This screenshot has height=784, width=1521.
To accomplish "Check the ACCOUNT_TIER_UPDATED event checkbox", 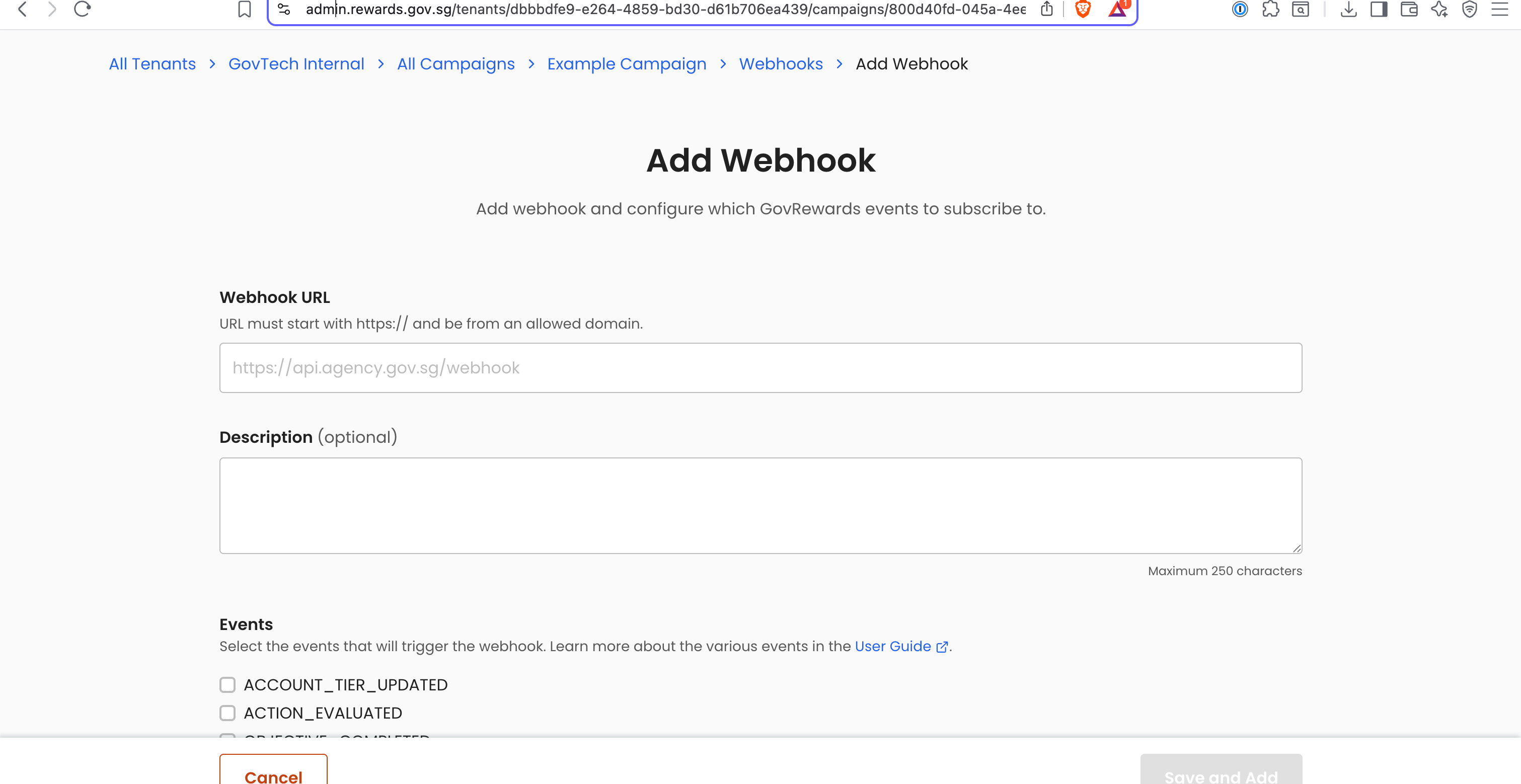I will (x=228, y=685).
